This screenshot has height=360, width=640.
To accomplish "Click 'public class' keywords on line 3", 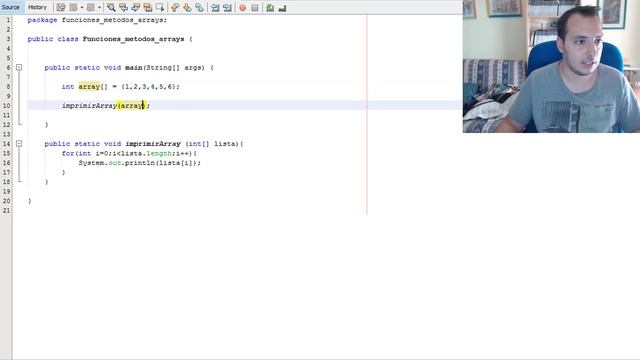I will 53,39.
